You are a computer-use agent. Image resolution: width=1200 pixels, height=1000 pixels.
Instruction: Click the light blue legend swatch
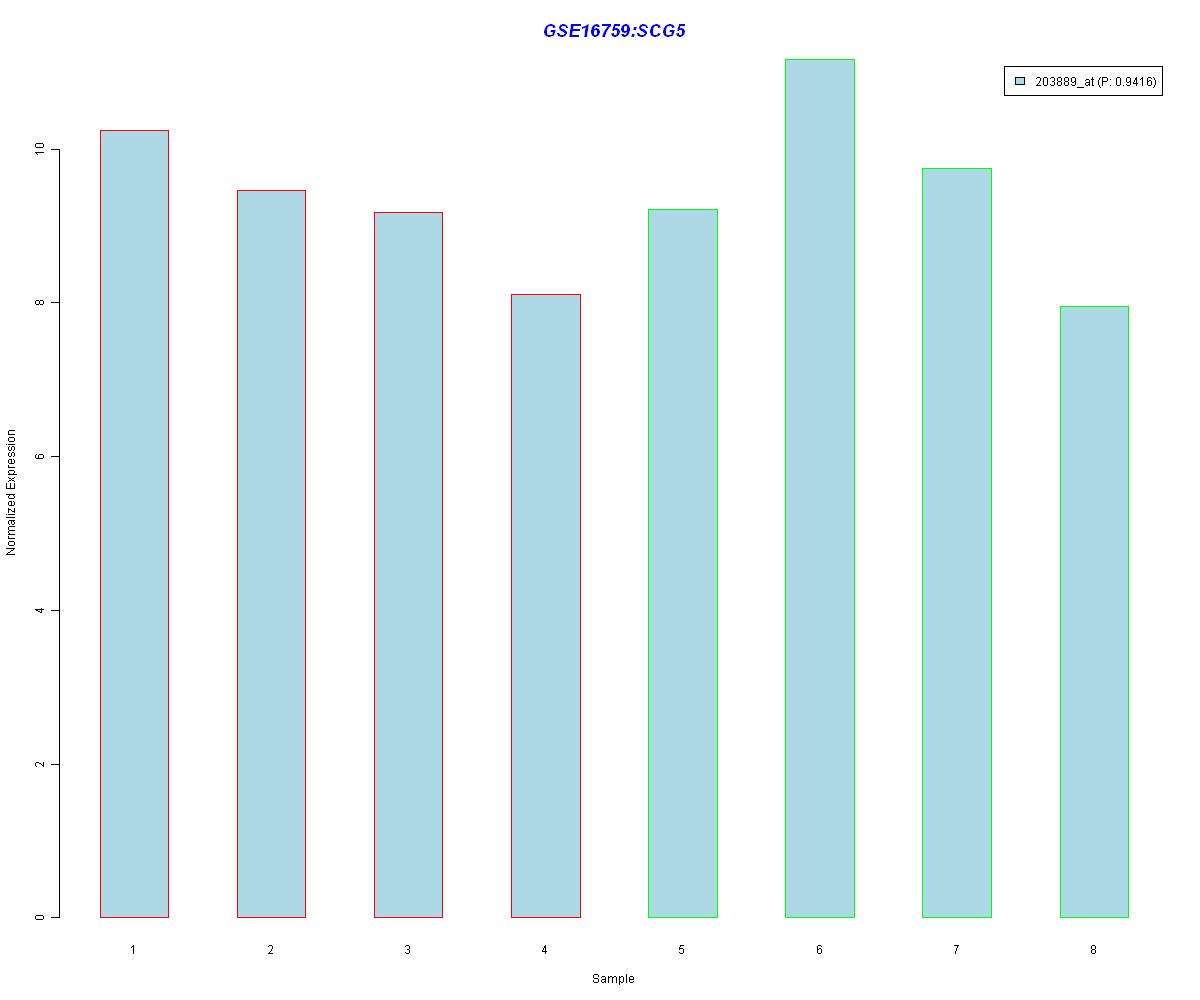click(1019, 81)
